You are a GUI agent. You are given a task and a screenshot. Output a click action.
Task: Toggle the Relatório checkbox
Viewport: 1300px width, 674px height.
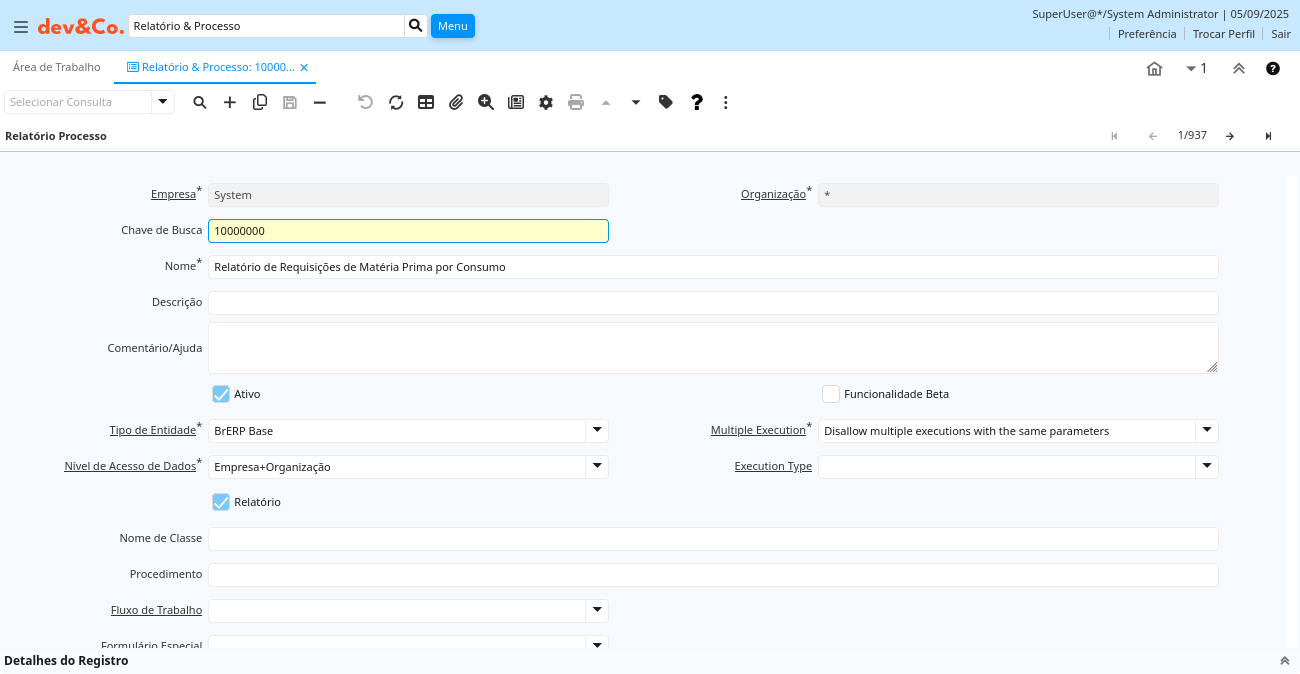[221, 502]
